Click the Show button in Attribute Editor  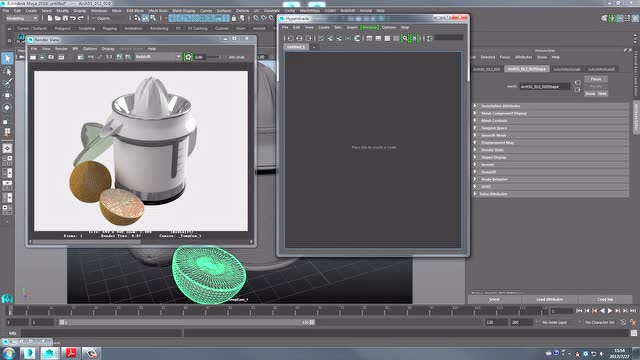[590, 94]
